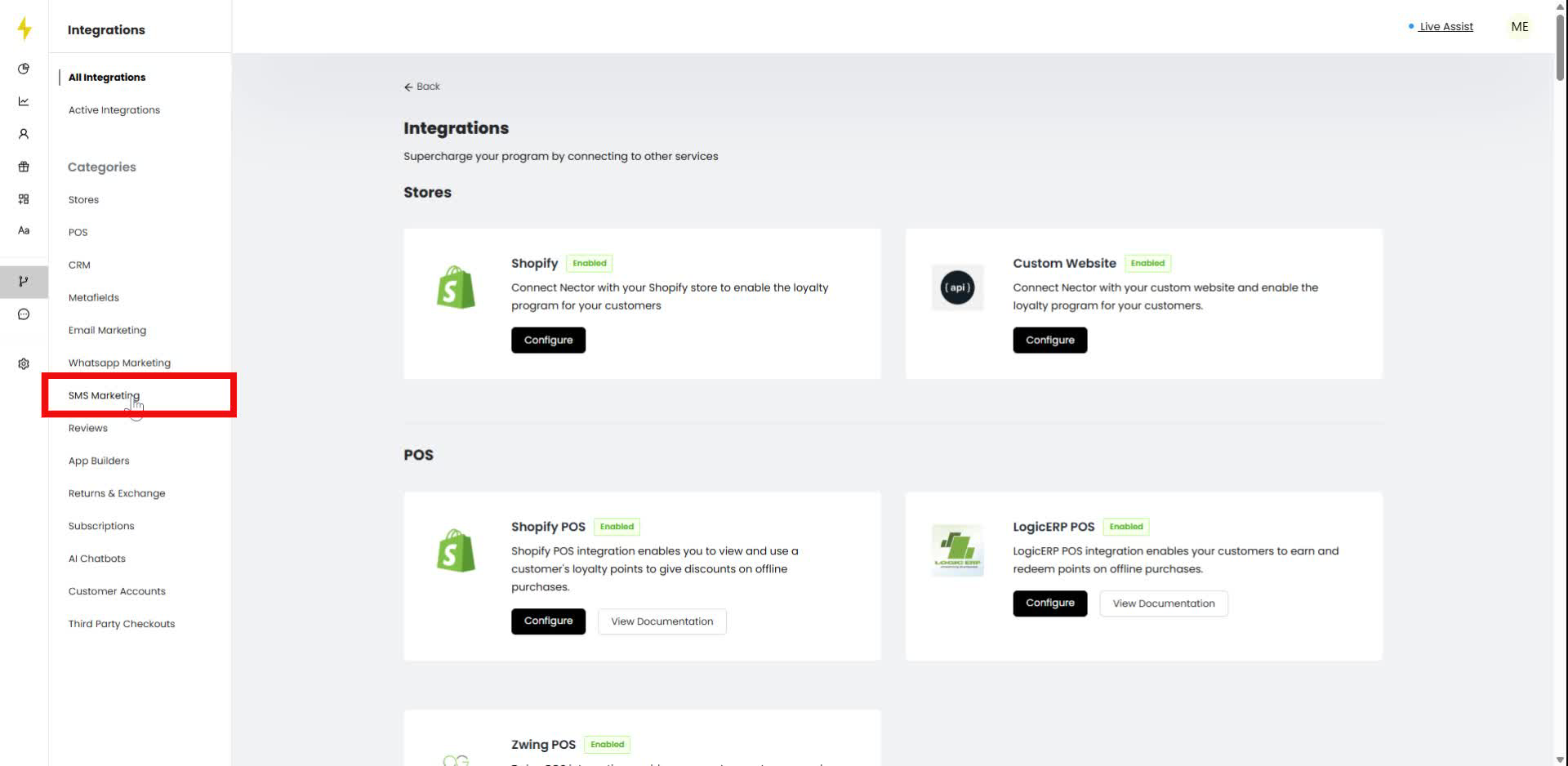Configure the Custom Website integration
The image size is (1568, 766).
[x=1049, y=340]
